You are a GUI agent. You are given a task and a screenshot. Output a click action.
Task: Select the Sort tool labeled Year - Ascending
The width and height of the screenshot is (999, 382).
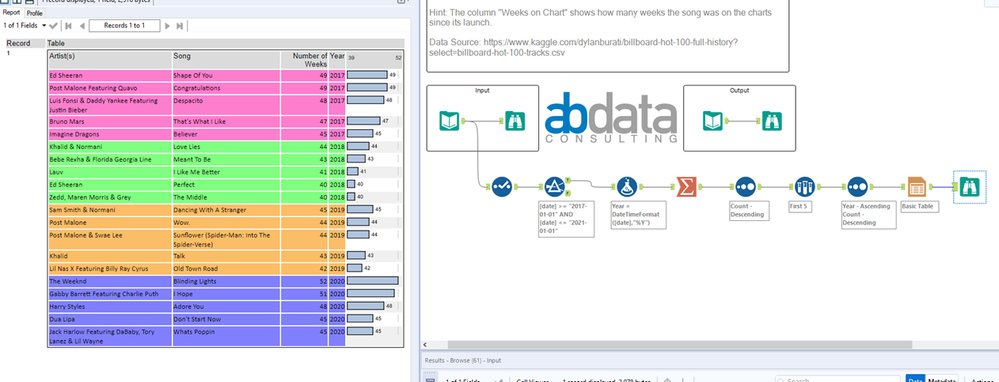[x=858, y=187]
